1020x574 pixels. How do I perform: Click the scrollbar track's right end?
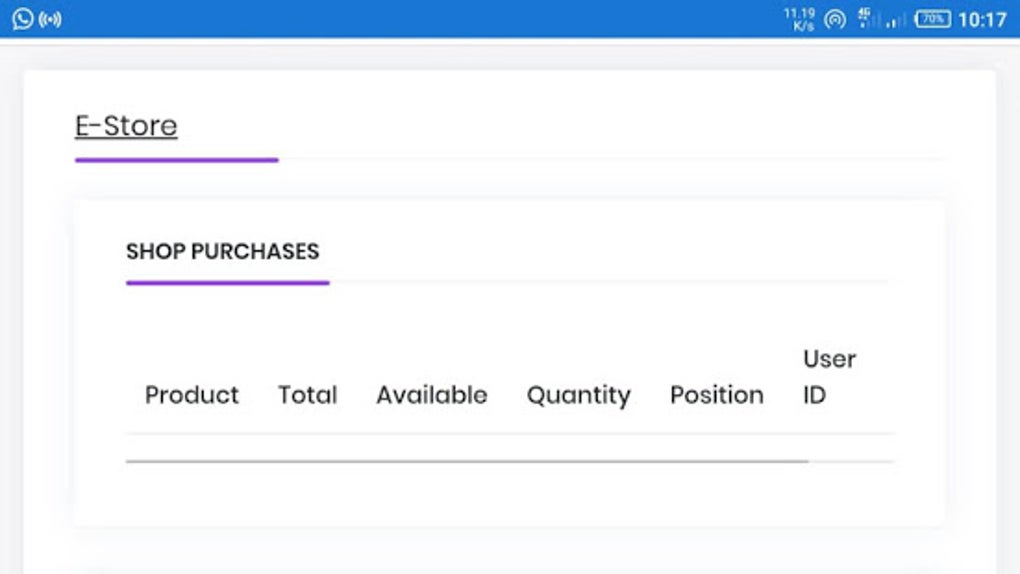[852, 461]
